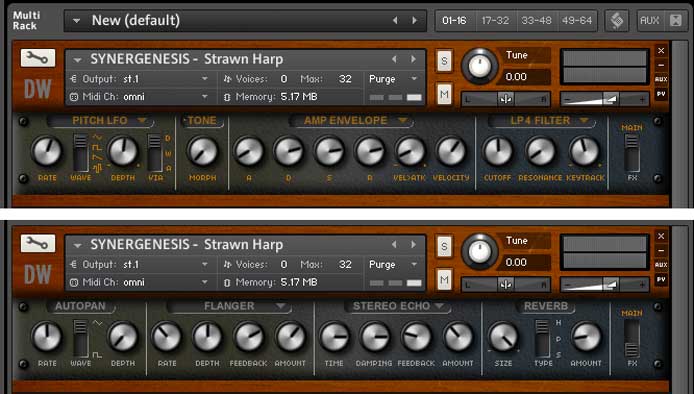
Task: Click Max voices value 32 on top instrument
Action: [x=345, y=79]
